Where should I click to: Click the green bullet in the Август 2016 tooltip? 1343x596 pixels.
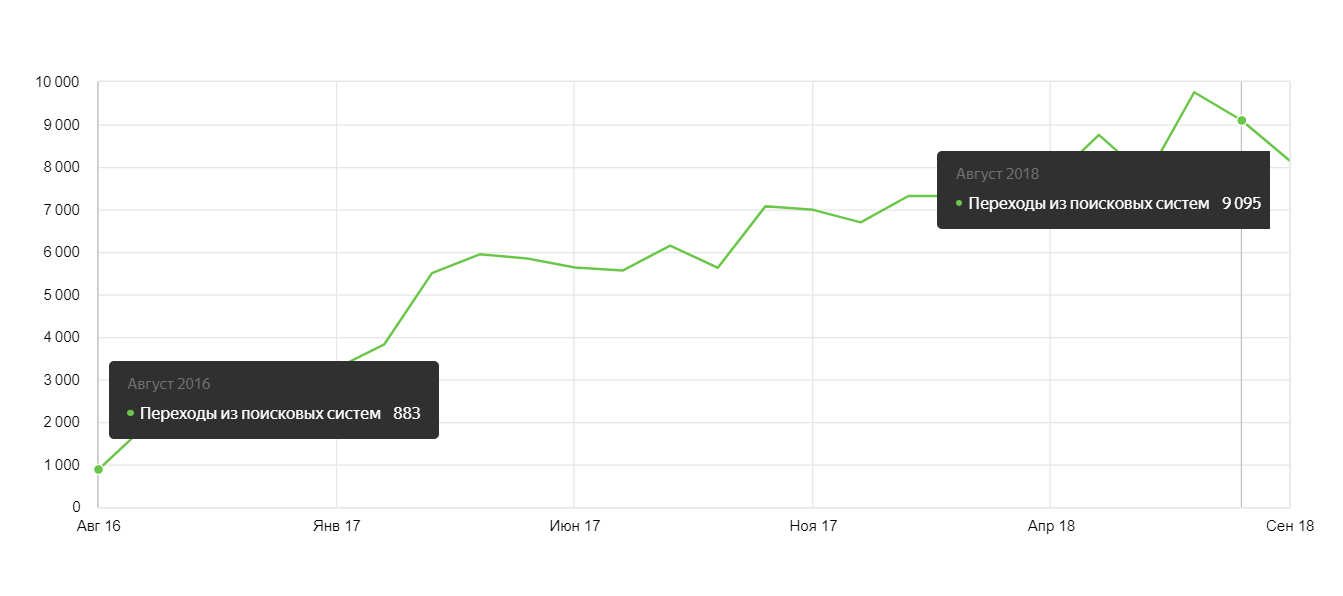pyautogui.click(x=131, y=413)
